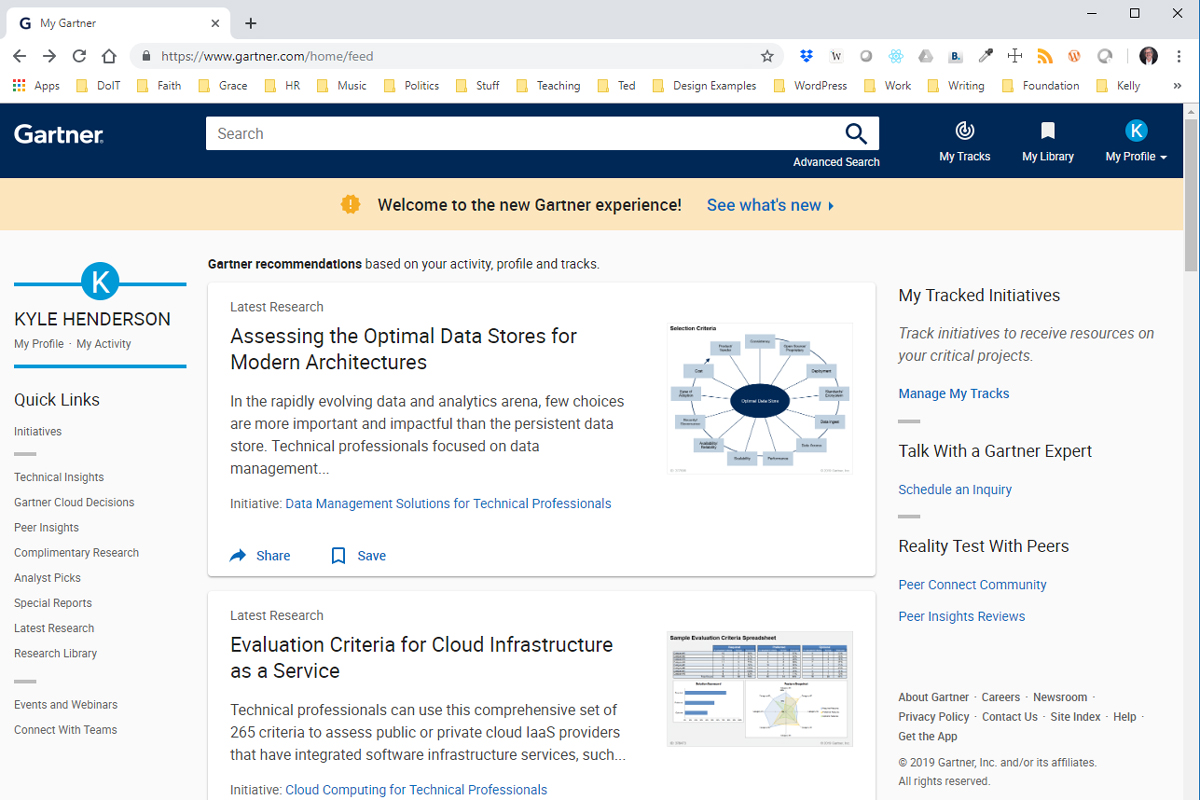Image resolution: width=1200 pixels, height=800 pixels.
Task: Save the Data Stores article for later
Action: 356,555
